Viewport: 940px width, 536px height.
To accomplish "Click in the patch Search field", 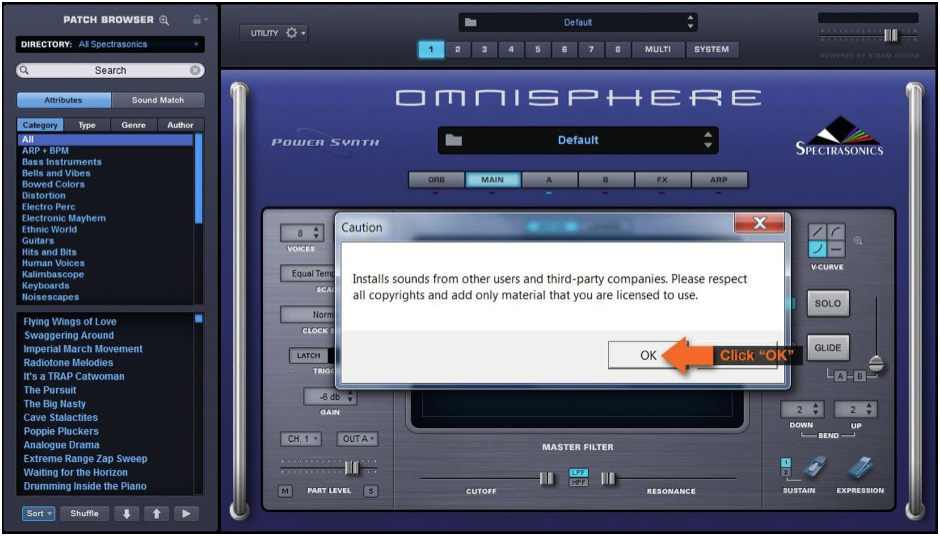I will coord(110,70).
